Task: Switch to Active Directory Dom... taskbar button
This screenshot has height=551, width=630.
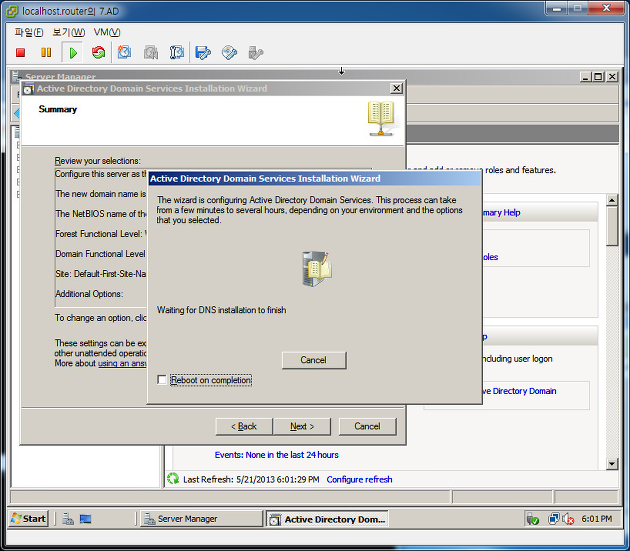Action: 327,519
